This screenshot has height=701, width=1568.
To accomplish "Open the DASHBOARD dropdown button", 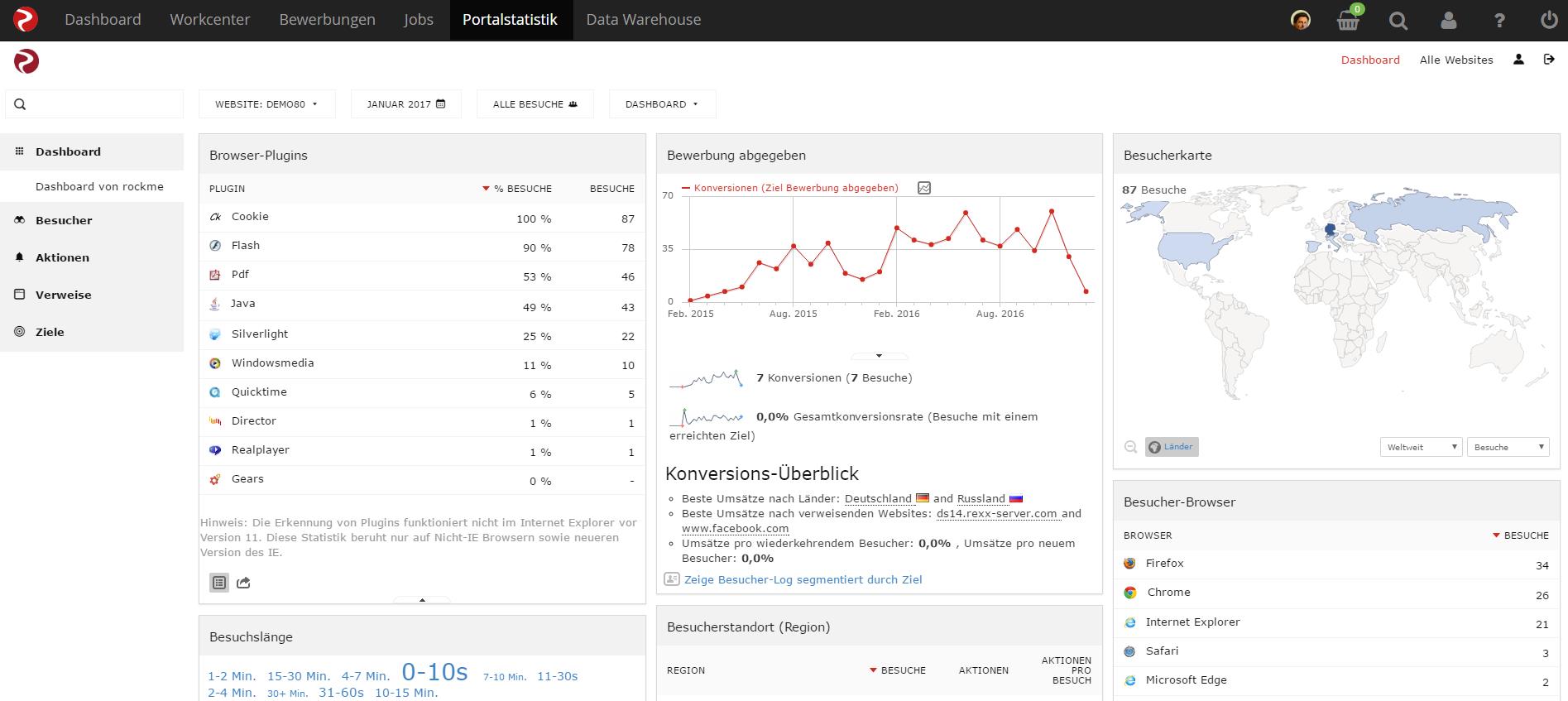I will pyautogui.click(x=662, y=104).
